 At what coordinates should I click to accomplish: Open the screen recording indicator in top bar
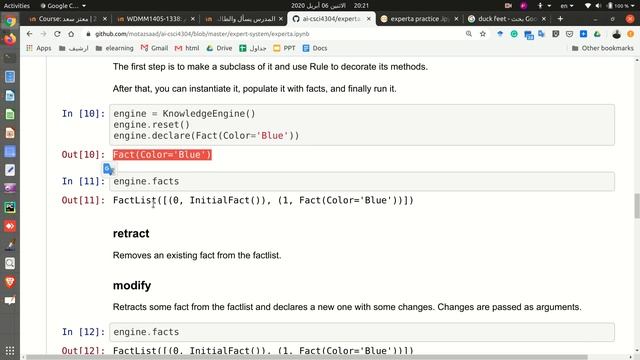(508, 6)
